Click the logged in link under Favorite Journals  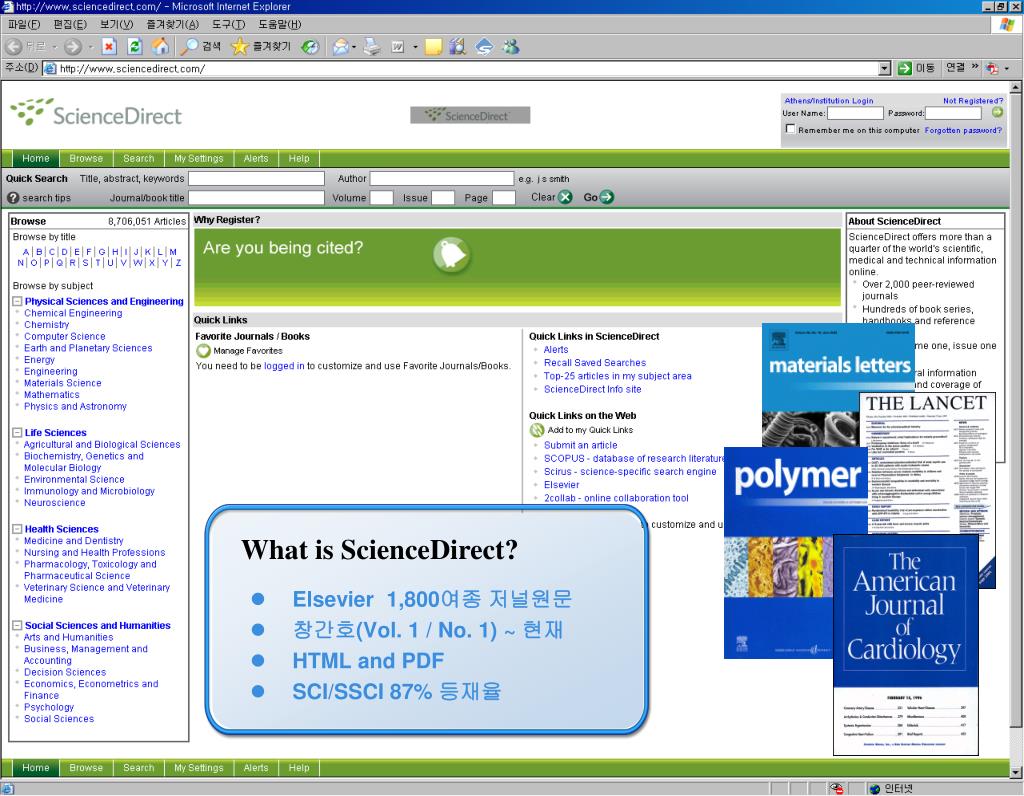tap(283, 366)
